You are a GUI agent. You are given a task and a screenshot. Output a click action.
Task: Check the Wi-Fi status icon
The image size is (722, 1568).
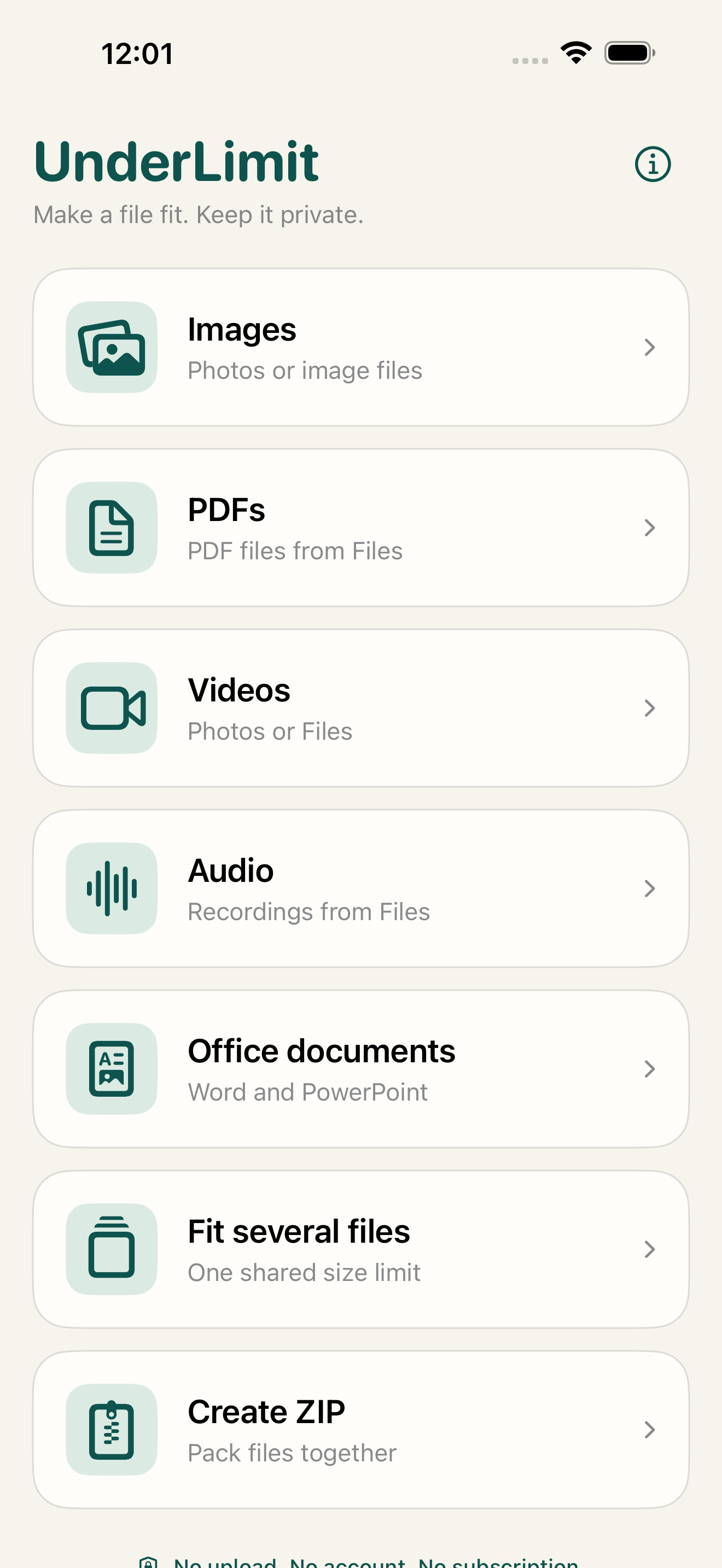[576, 52]
